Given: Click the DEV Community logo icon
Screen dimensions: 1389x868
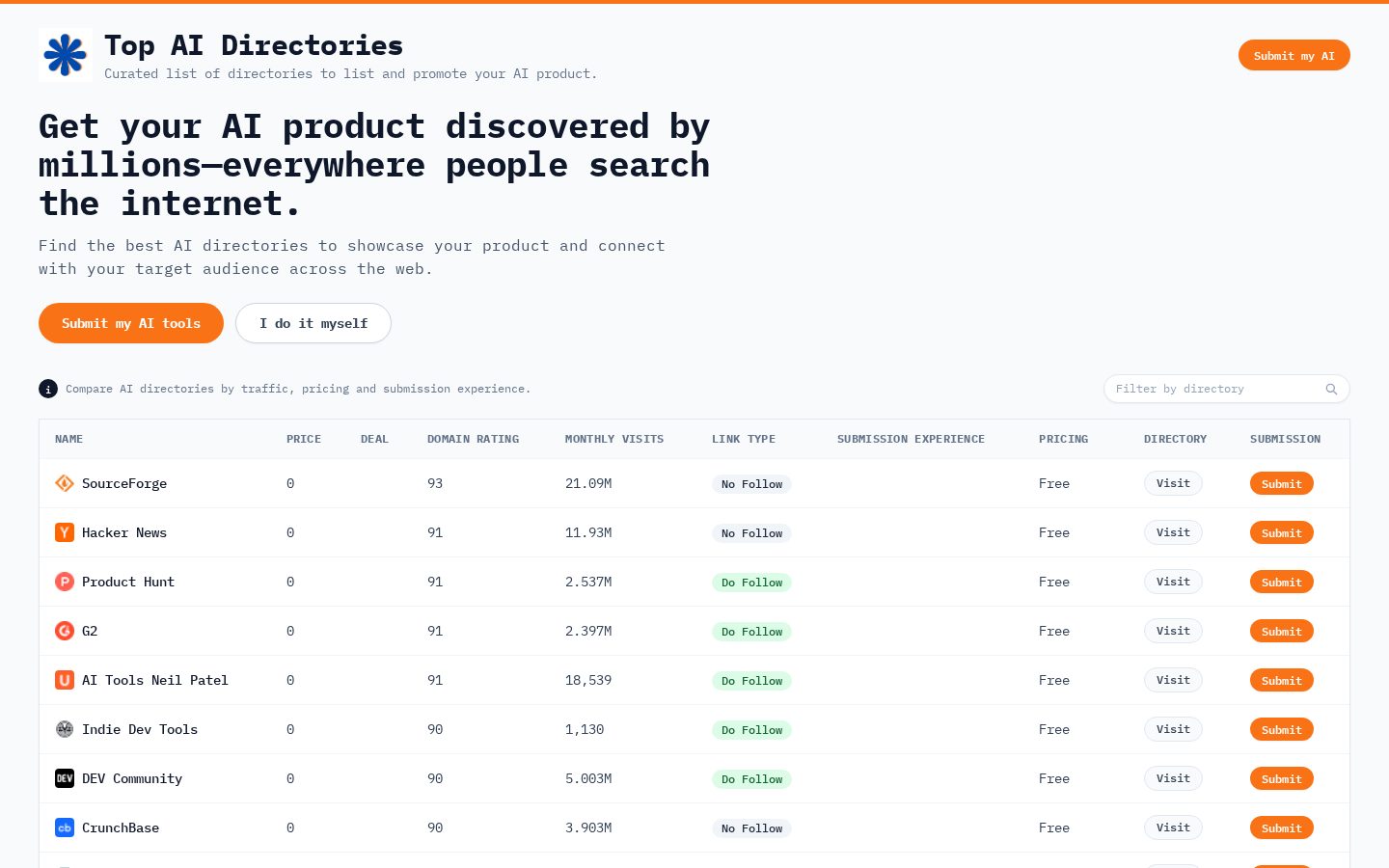Looking at the screenshot, I should [65, 778].
